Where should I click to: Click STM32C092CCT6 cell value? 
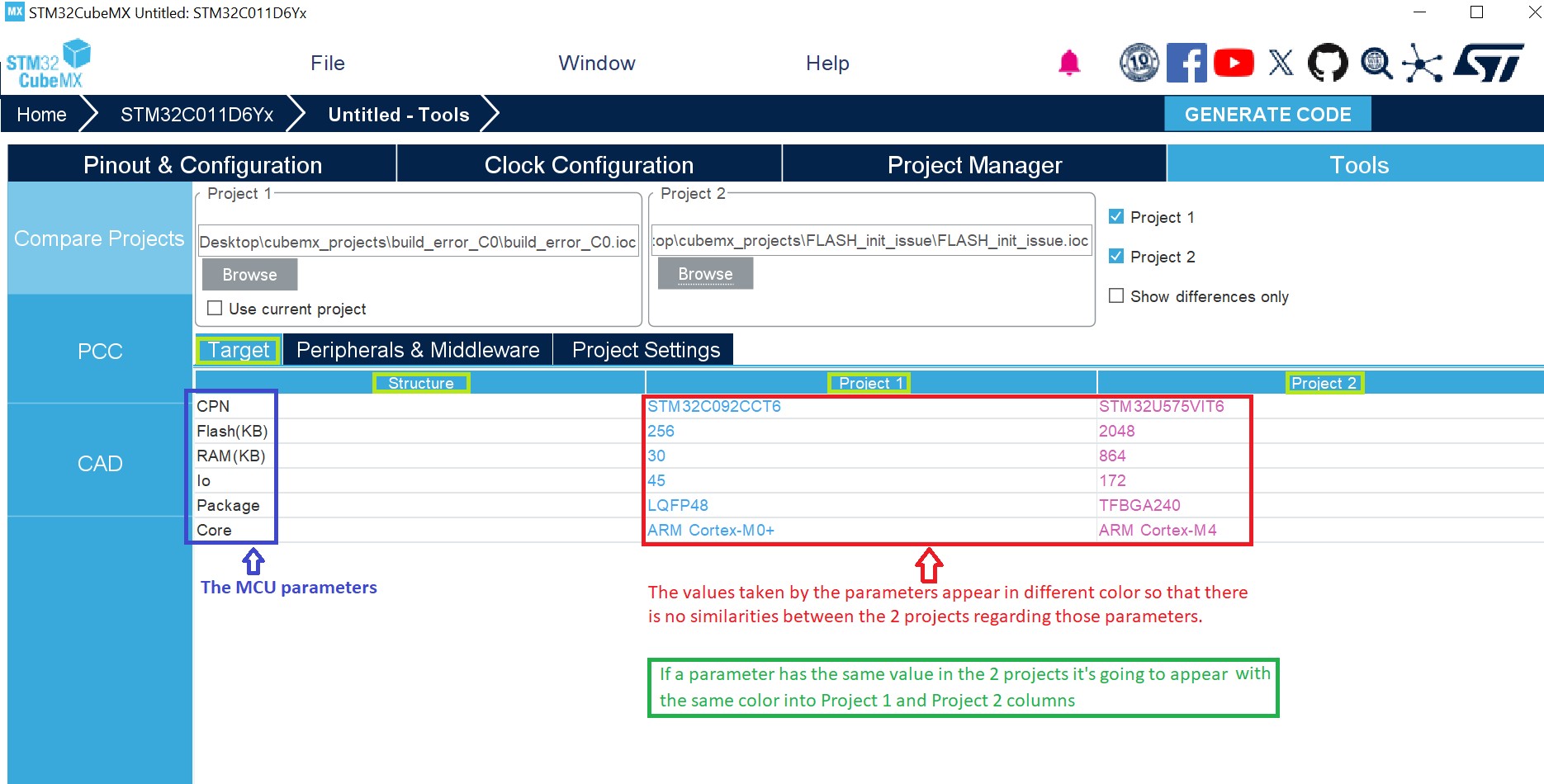[714, 406]
